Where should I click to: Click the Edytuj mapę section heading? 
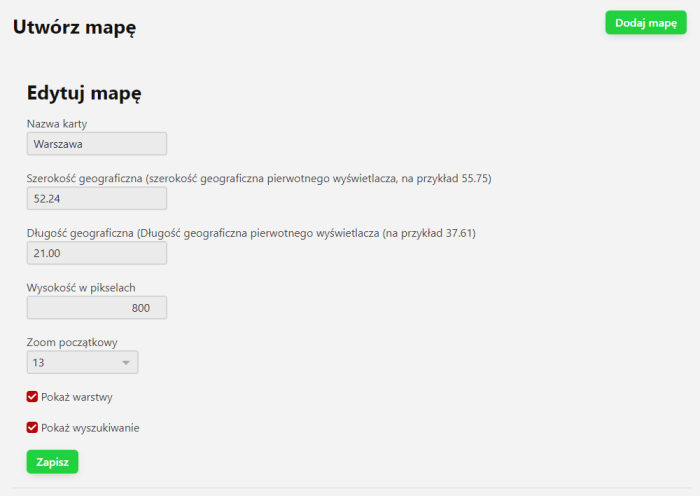coord(84,94)
